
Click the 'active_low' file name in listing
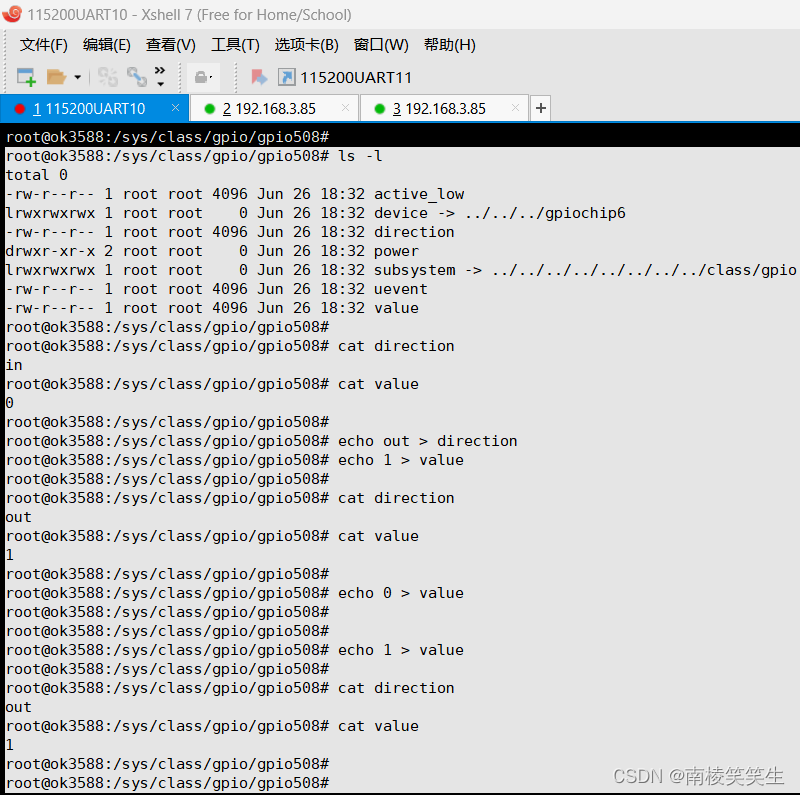click(x=419, y=194)
